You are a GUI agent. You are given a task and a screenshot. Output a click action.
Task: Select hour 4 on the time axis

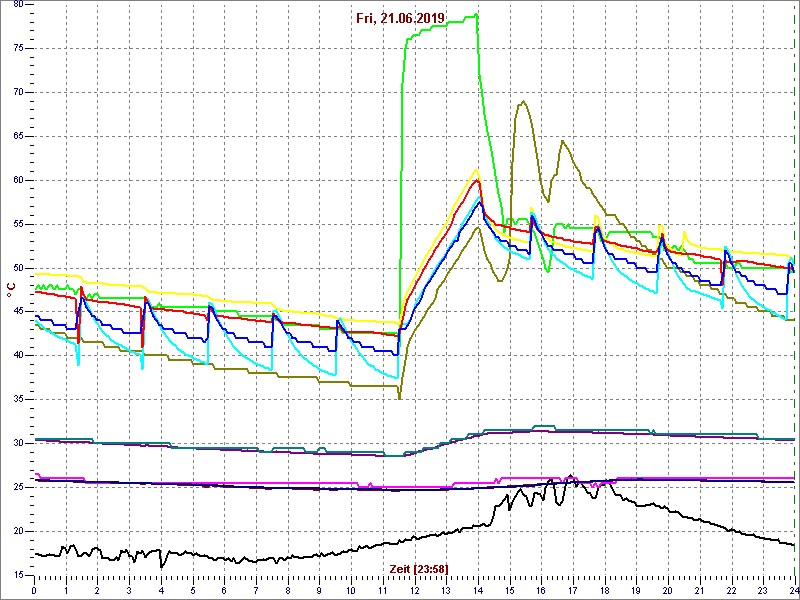[x=161, y=589]
